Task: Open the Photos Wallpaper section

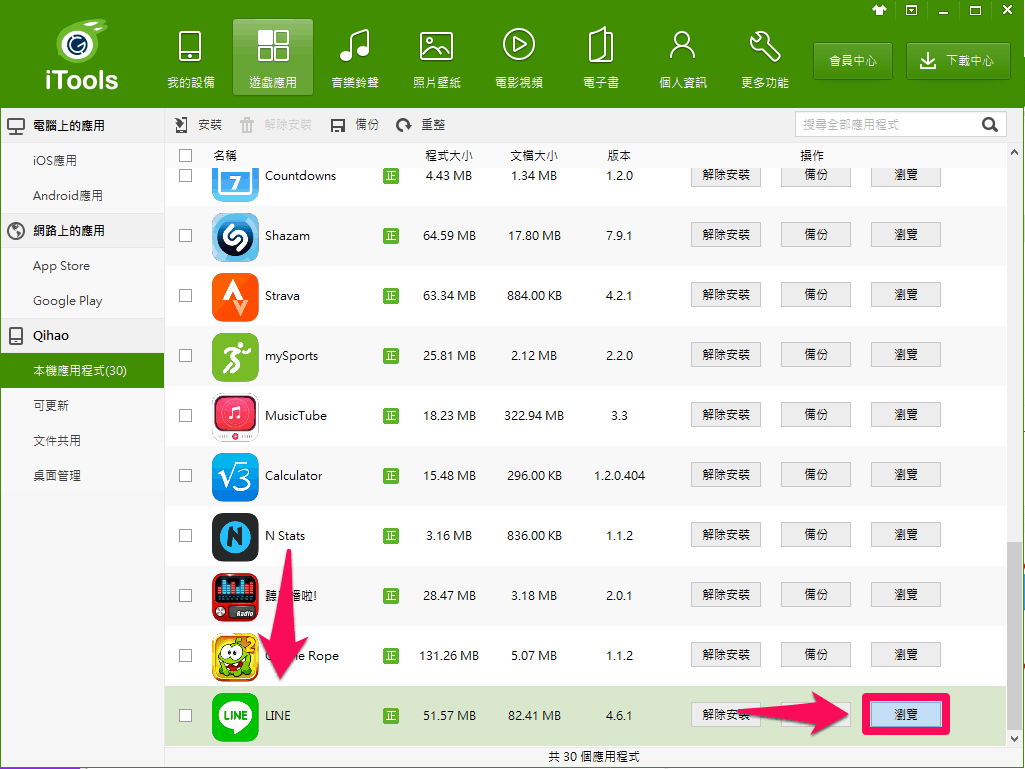Action: tap(437, 58)
